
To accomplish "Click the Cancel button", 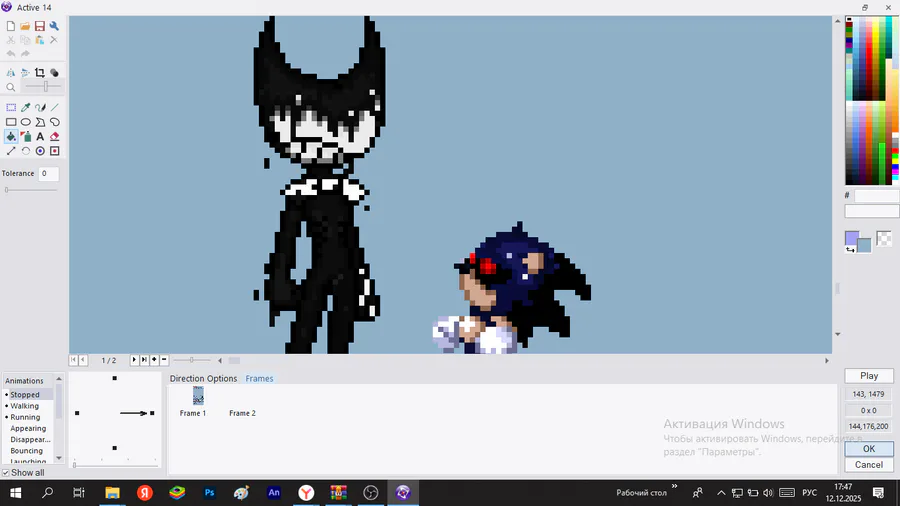I will click(868, 465).
